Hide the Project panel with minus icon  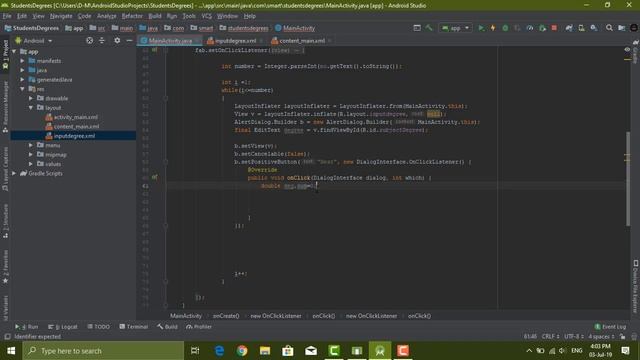point(129,40)
